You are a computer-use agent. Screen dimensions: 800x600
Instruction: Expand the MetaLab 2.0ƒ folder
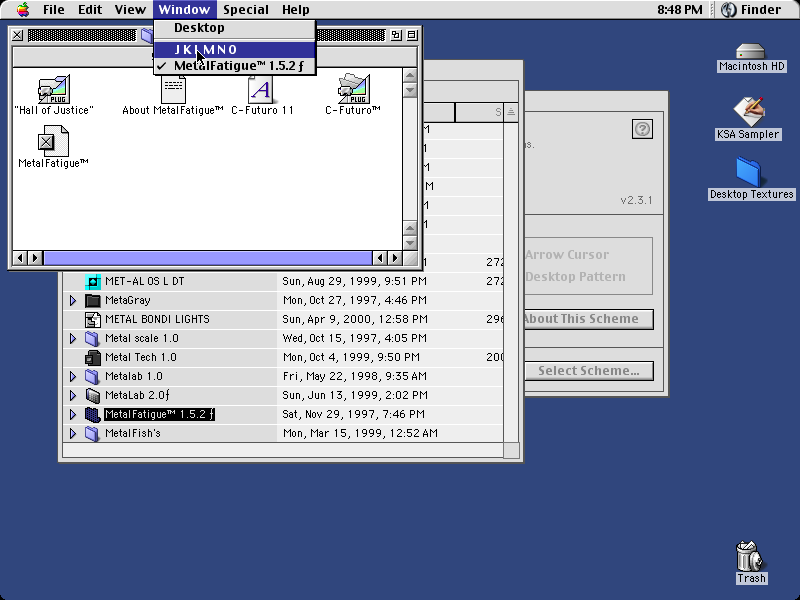tap(73, 395)
